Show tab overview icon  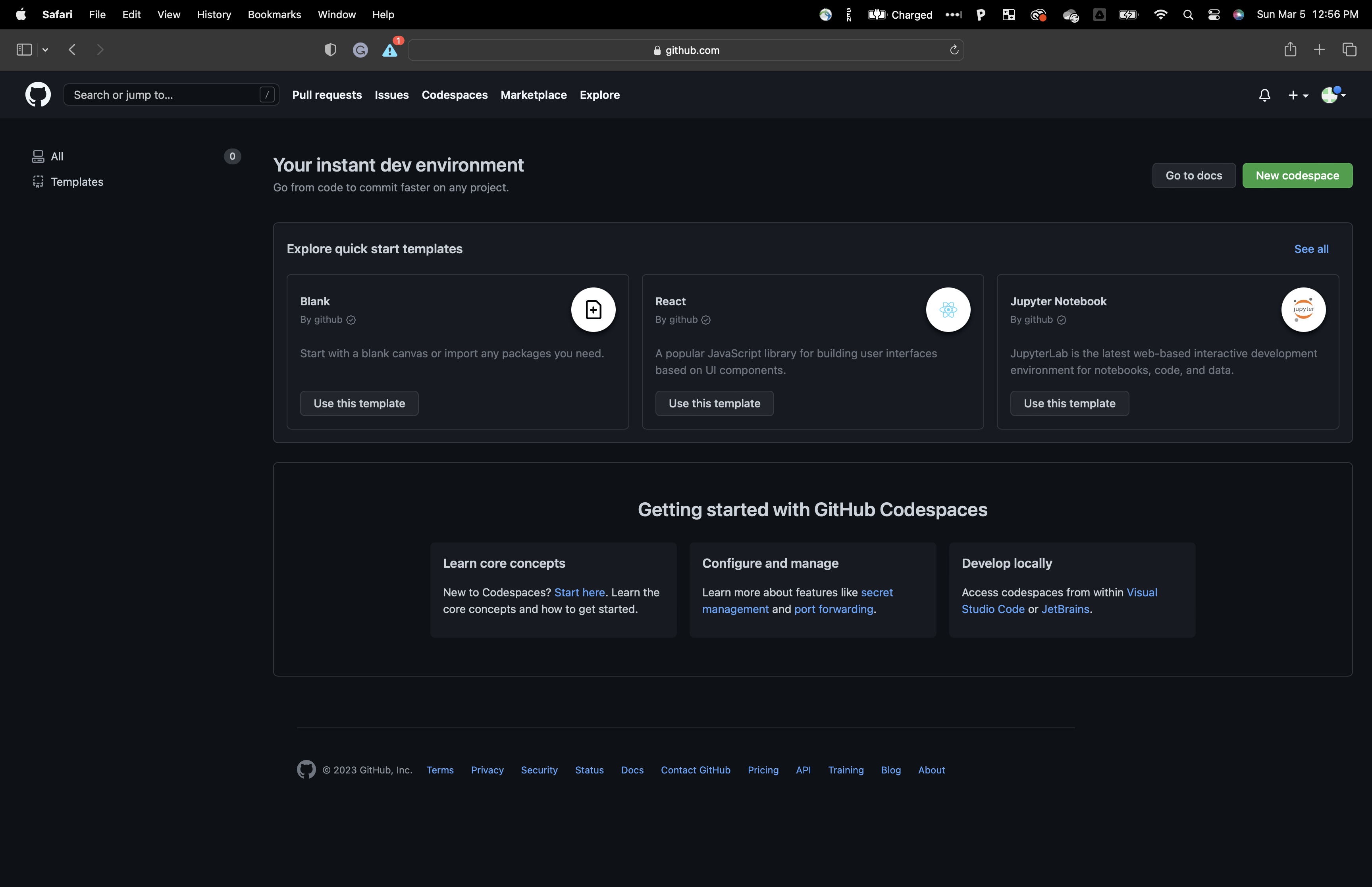tap(1349, 50)
